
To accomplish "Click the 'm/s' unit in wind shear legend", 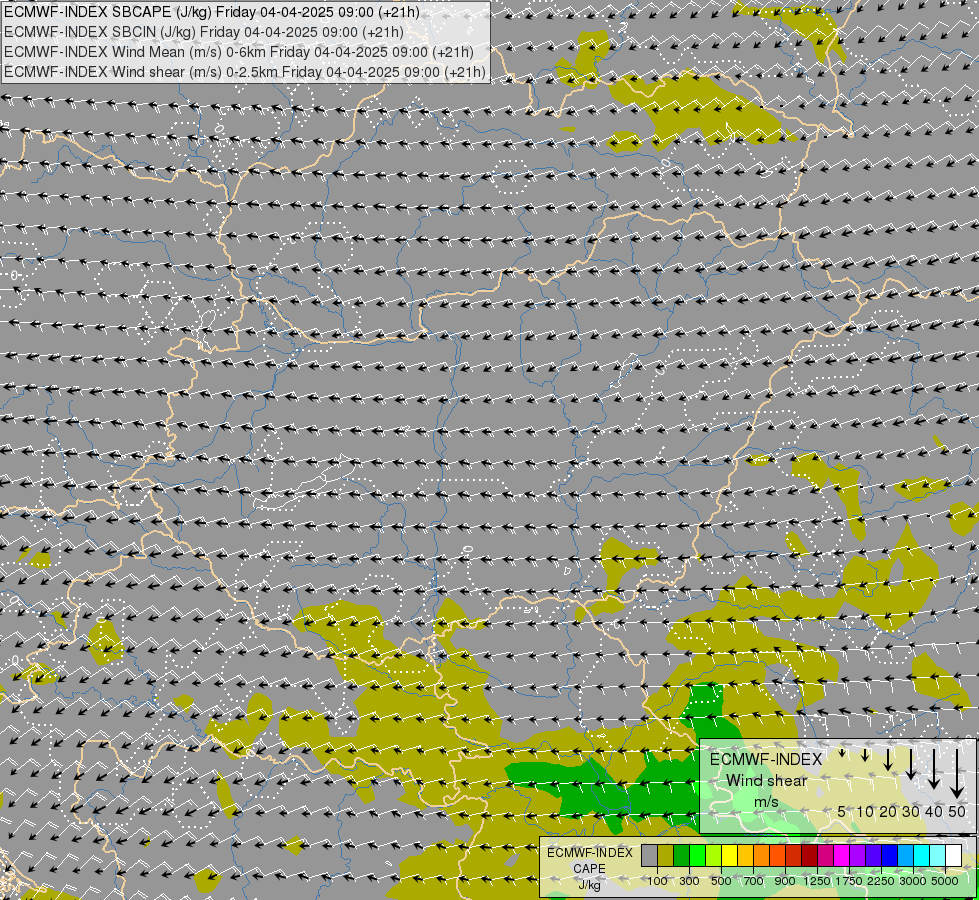I will 766,801.
